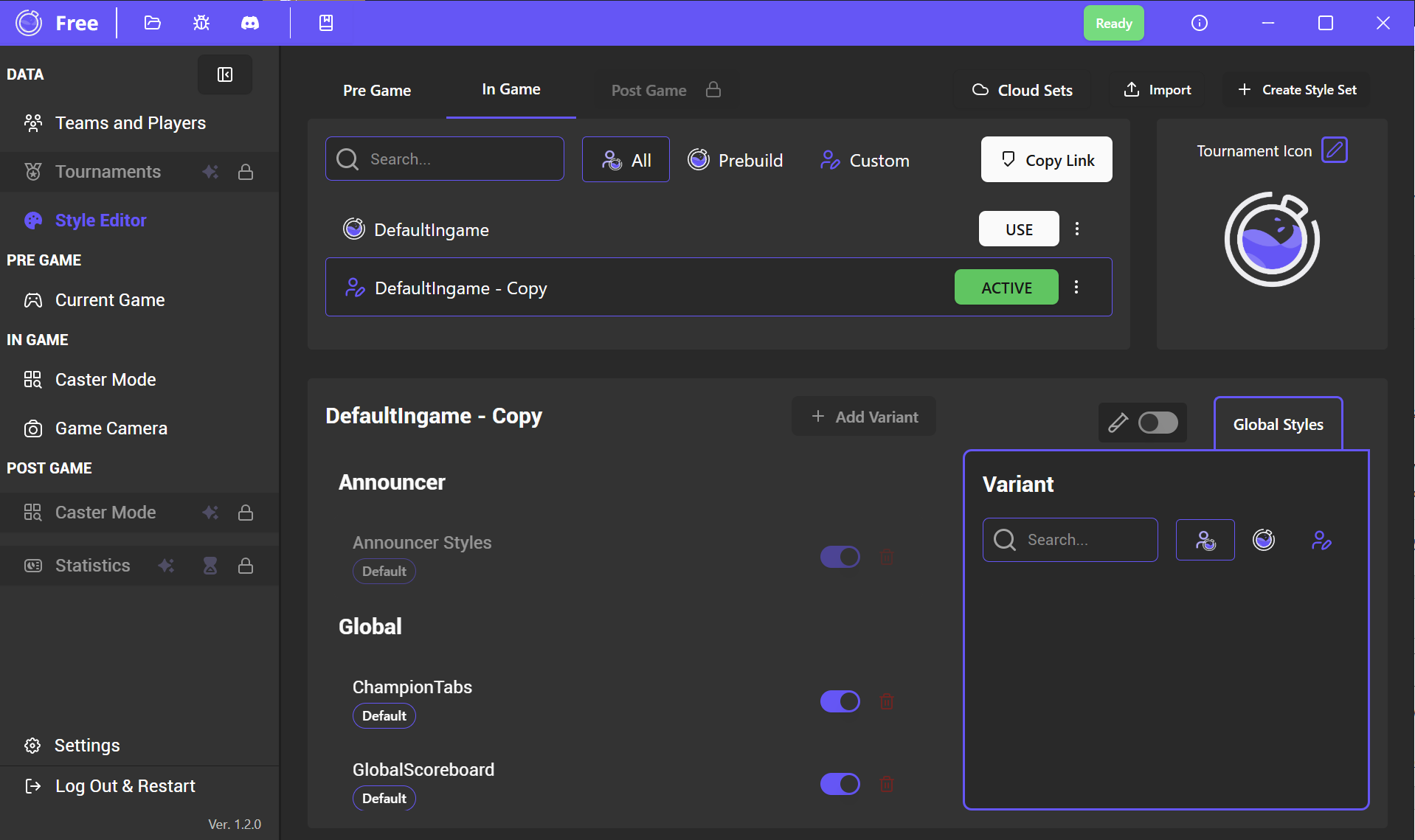Edit the Tournament Icon with pencil
Viewport: 1415px width, 840px height.
pos(1334,150)
